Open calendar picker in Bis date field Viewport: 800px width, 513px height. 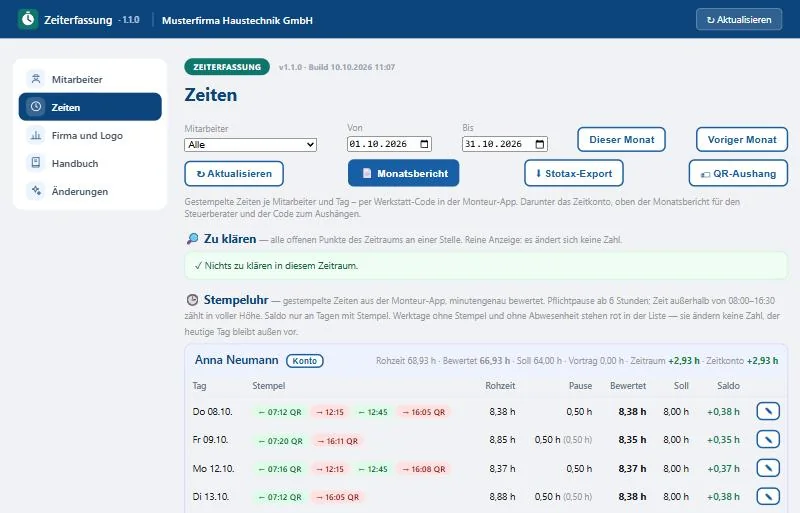(540, 144)
